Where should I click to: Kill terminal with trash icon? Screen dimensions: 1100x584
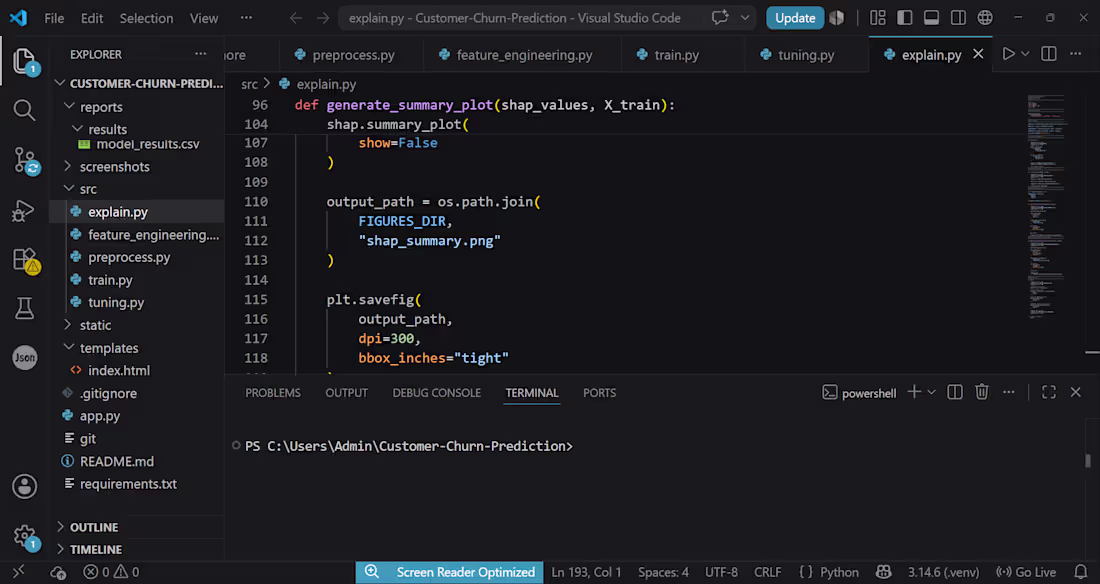(981, 392)
